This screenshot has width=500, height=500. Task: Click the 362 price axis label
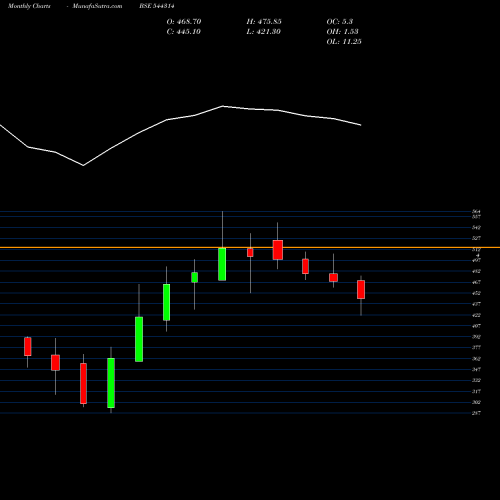[x=476, y=359]
